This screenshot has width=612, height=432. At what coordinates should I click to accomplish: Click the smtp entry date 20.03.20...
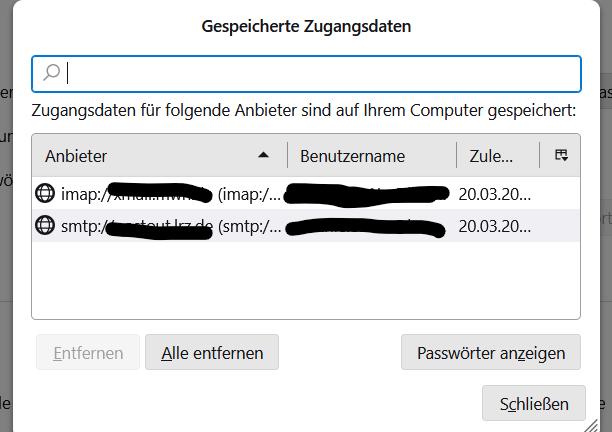[x=495, y=226]
